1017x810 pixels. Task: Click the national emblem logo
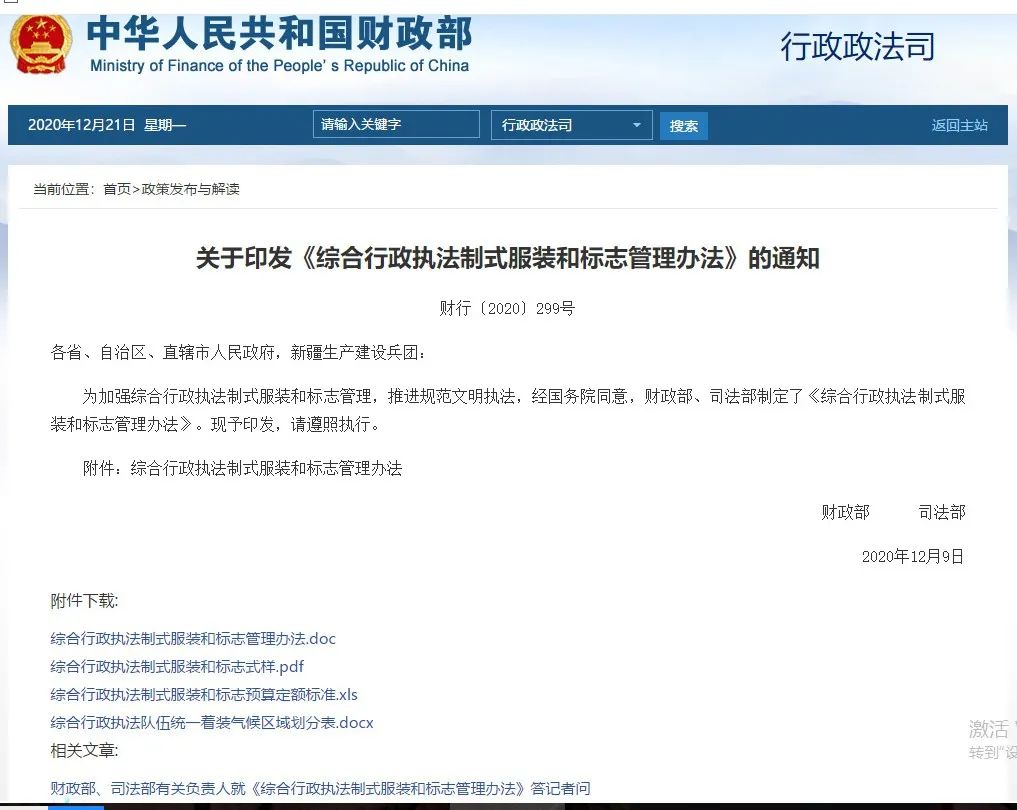coord(42,44)
